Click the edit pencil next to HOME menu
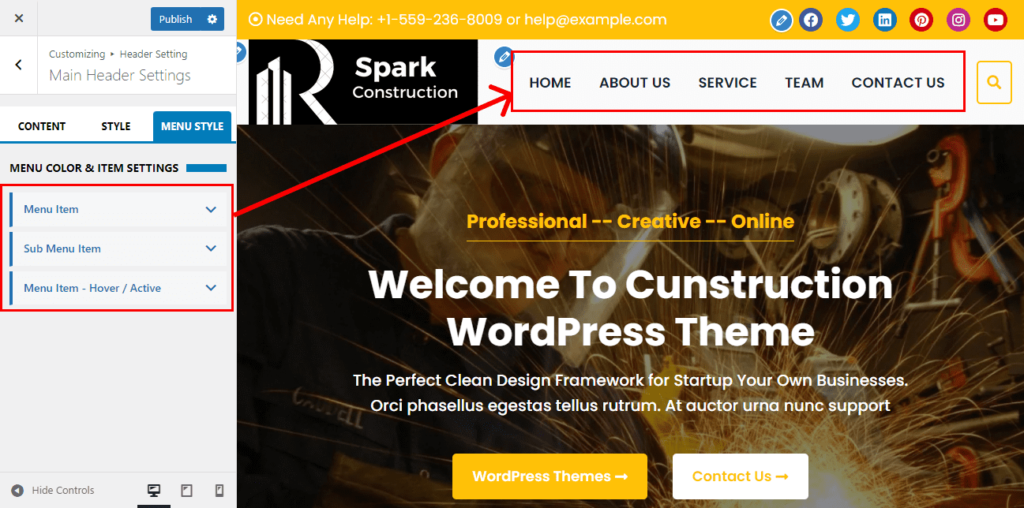 coord(504,57)
